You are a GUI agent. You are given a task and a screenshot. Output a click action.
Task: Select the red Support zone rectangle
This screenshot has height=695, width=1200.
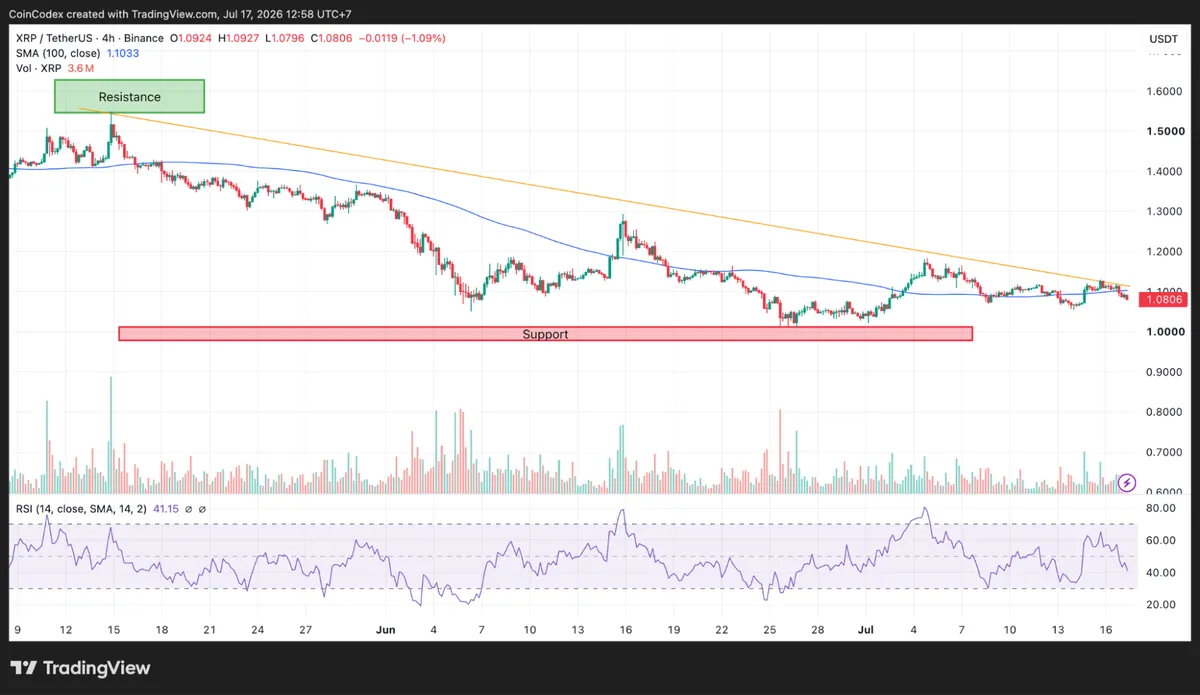[x=545, y=333]
